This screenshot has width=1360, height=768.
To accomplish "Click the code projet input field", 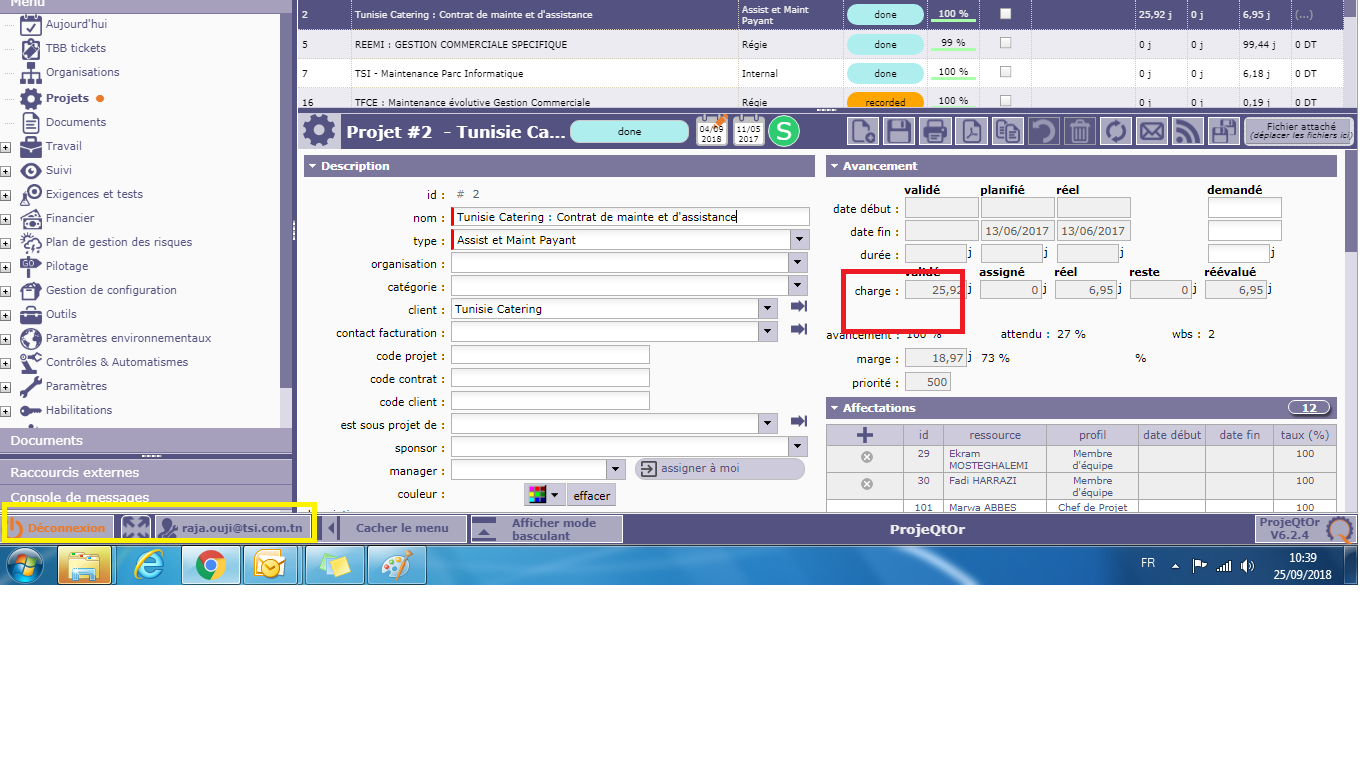I will pos(550,355).
